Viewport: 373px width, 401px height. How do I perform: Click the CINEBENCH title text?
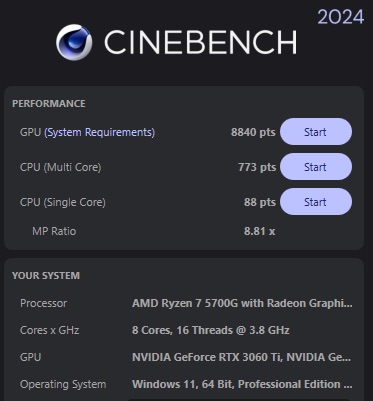200,42
